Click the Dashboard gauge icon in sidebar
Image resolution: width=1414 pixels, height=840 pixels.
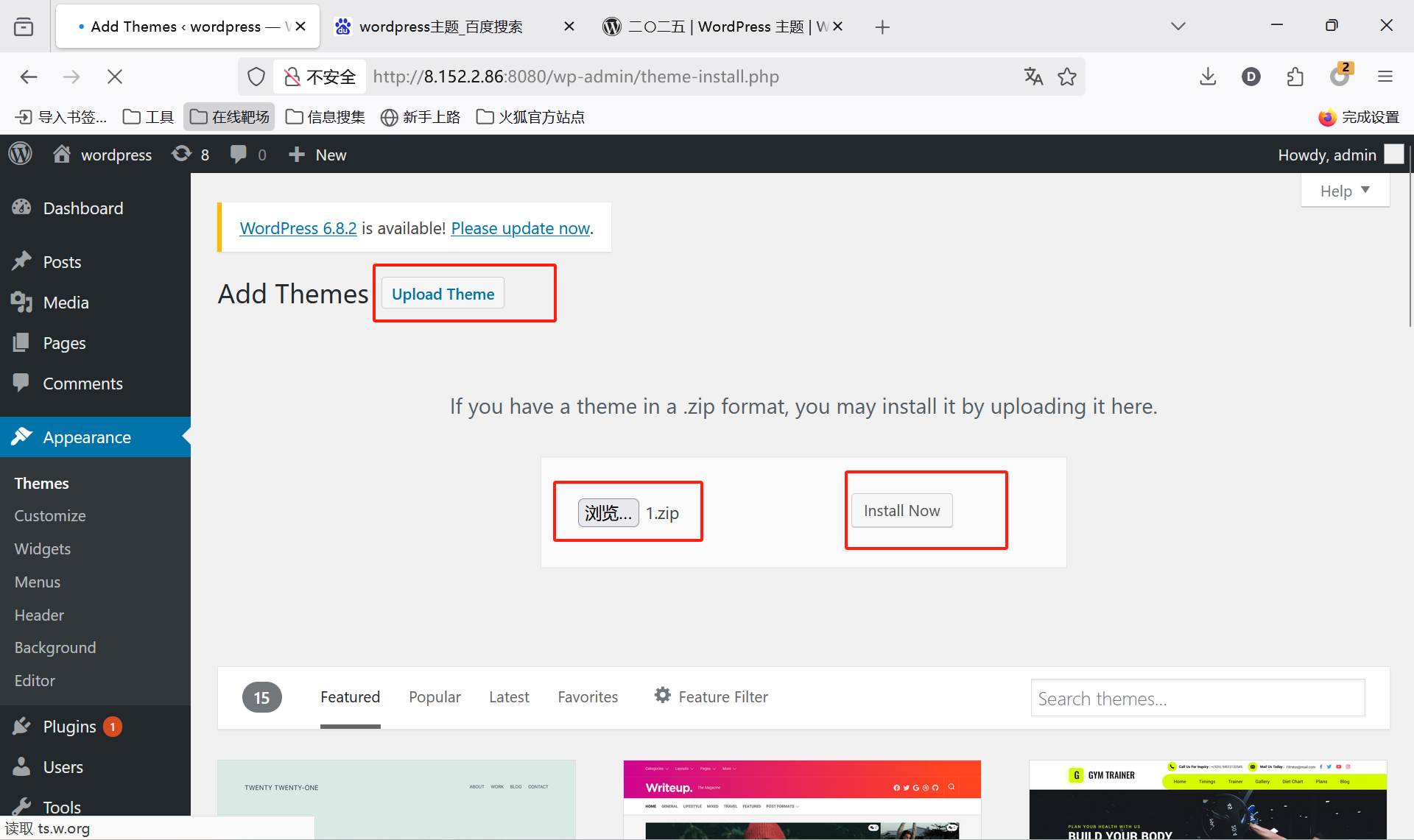(x=21, y=208)
